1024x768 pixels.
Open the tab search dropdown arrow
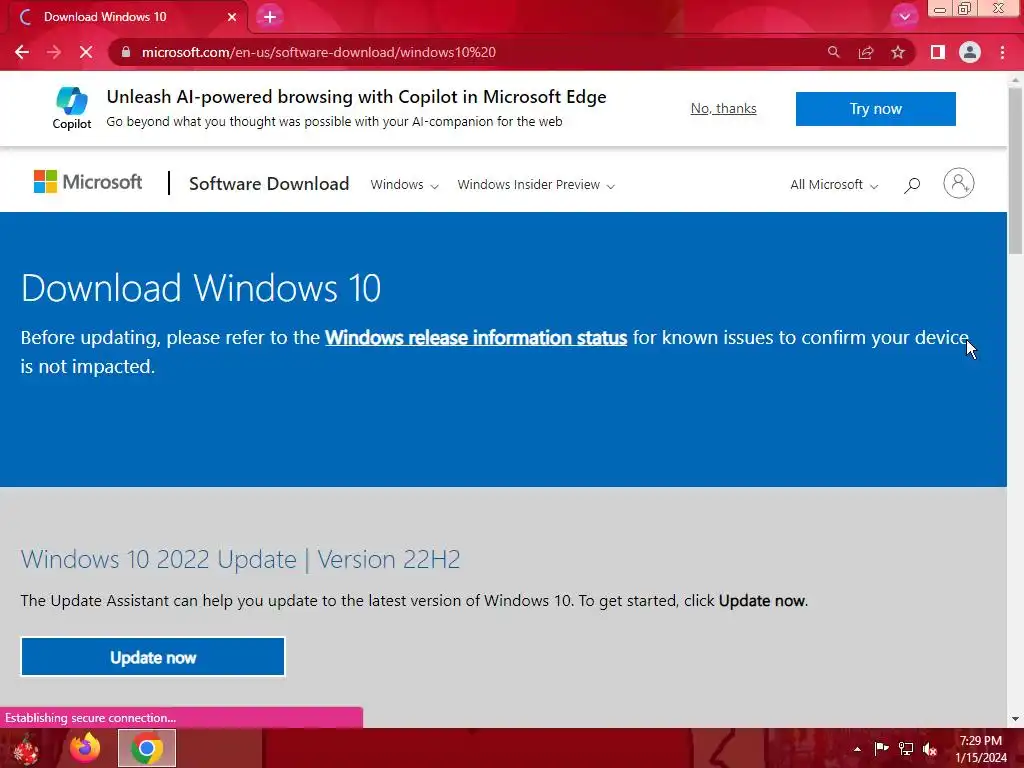click(904, 17)
